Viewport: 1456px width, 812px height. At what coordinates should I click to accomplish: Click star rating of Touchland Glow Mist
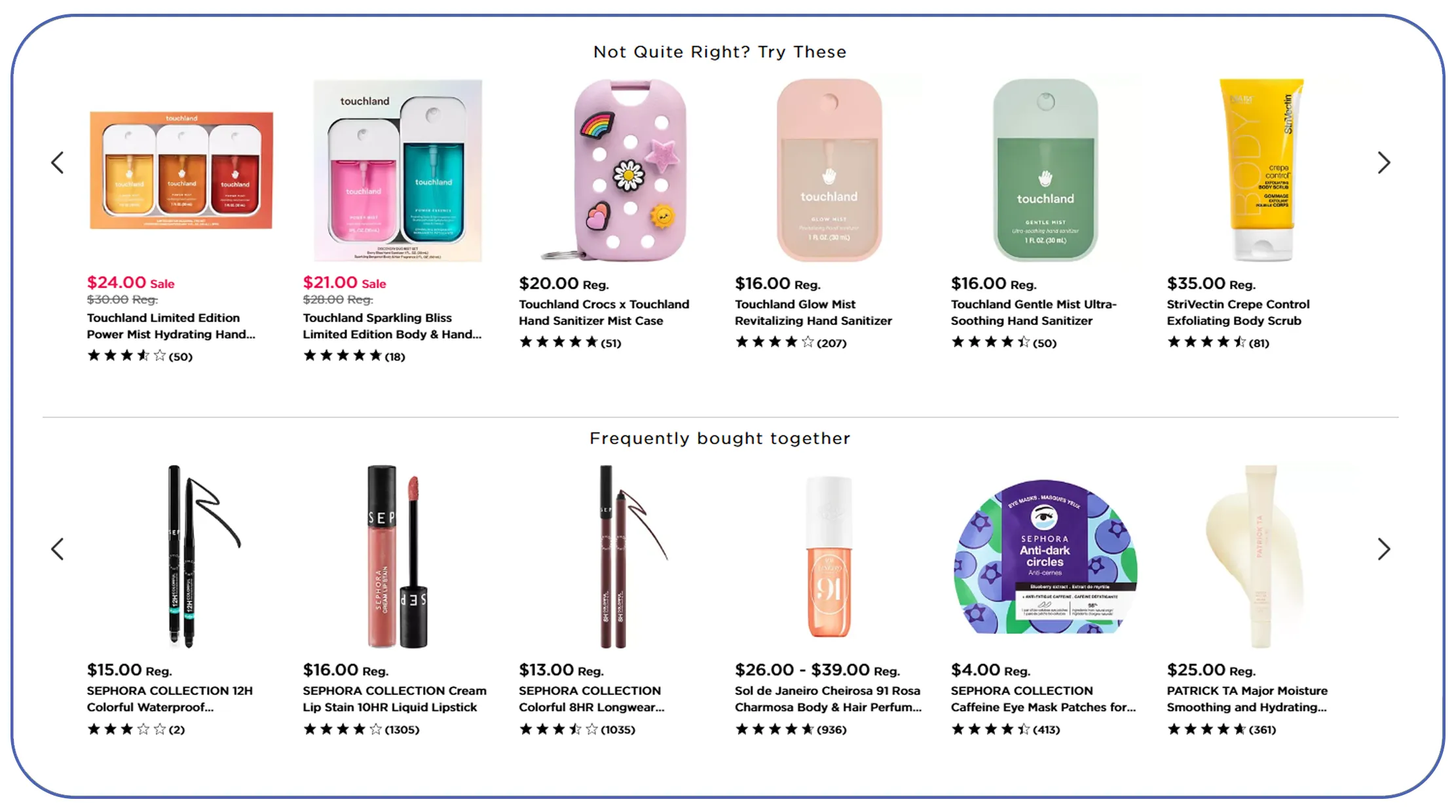click(774, 342)
